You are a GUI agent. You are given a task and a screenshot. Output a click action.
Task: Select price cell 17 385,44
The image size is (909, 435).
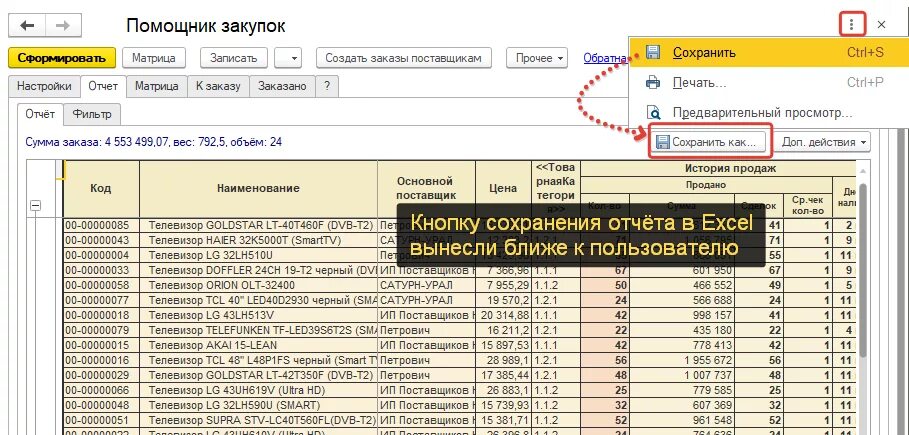(503, 375)
